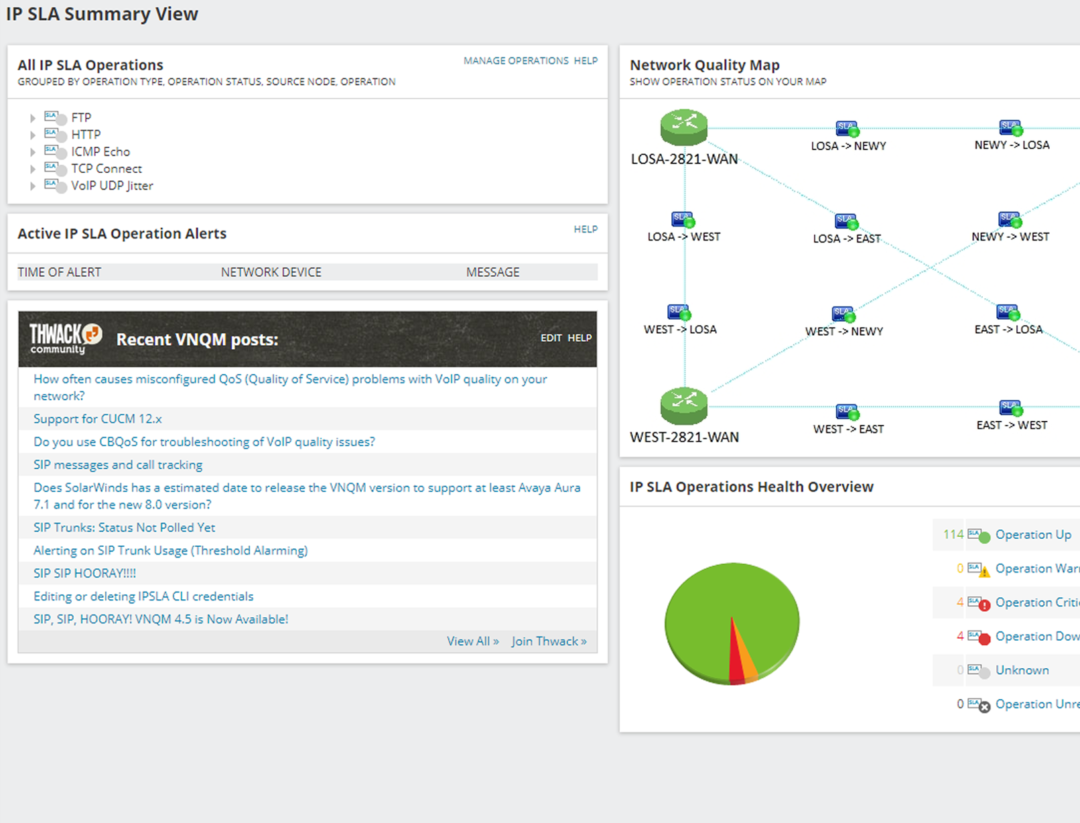Viewport: 1080px width, 823px height.
Task: Click the WEST -> LOSA SLA operation icon
Action: click(679, 312)
